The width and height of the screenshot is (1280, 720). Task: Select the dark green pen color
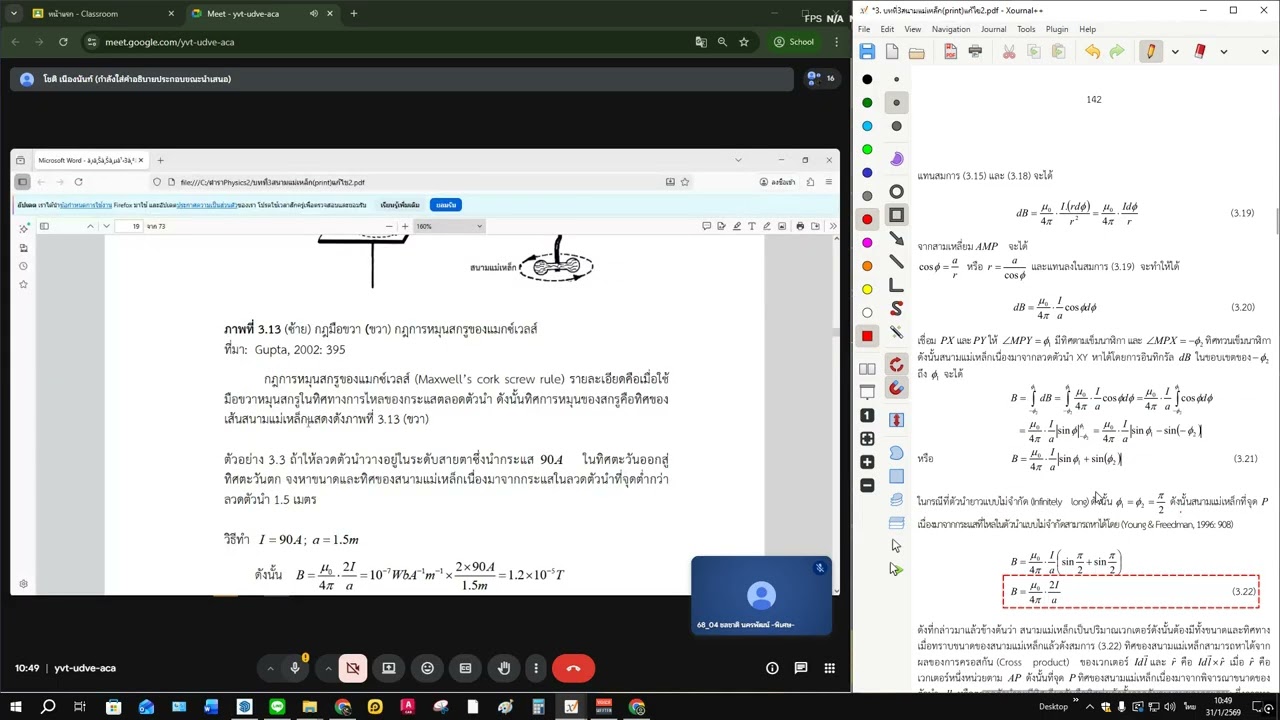click(x=867, y=103)
